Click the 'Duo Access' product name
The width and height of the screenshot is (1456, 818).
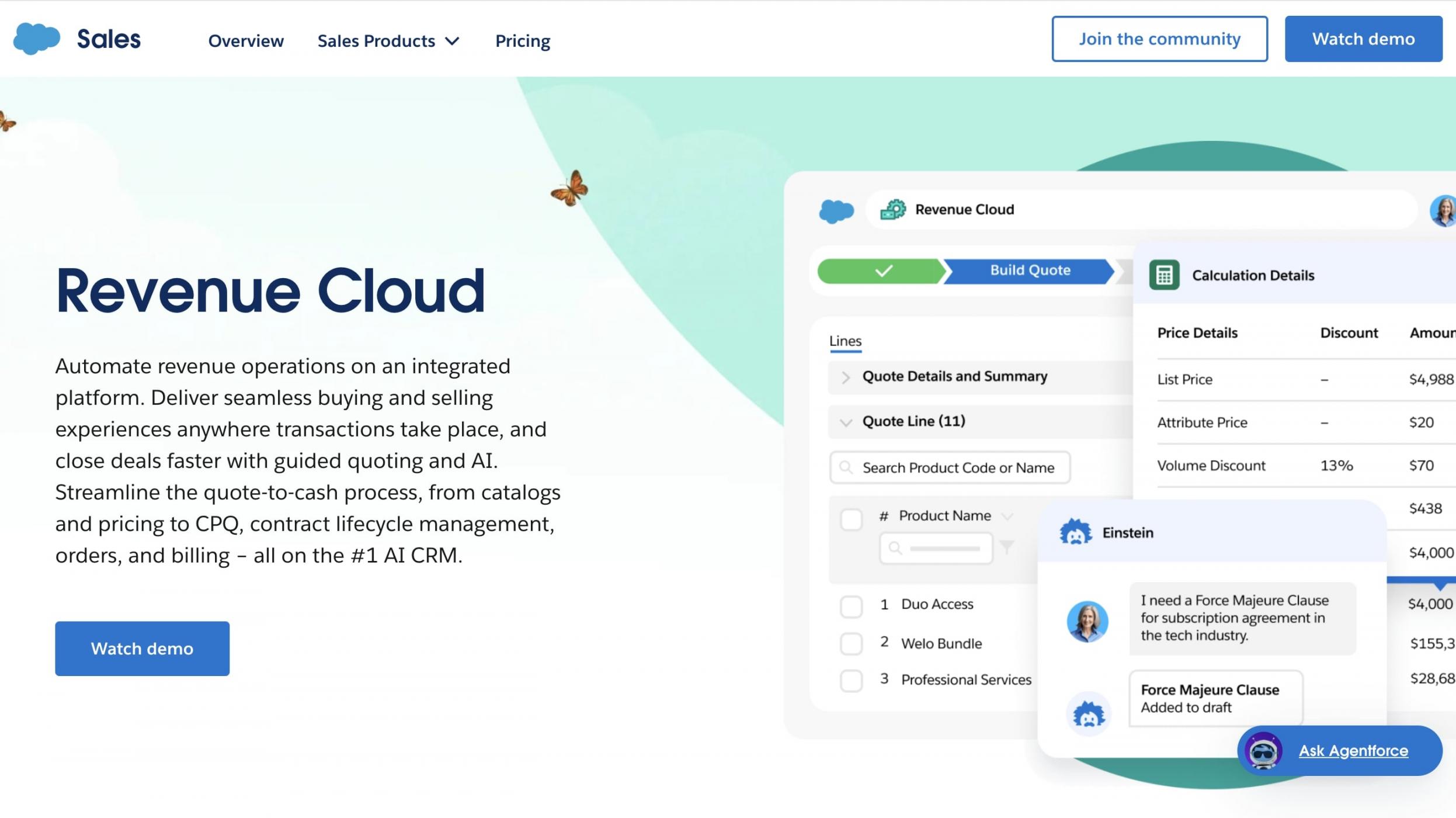coord(937,604)
